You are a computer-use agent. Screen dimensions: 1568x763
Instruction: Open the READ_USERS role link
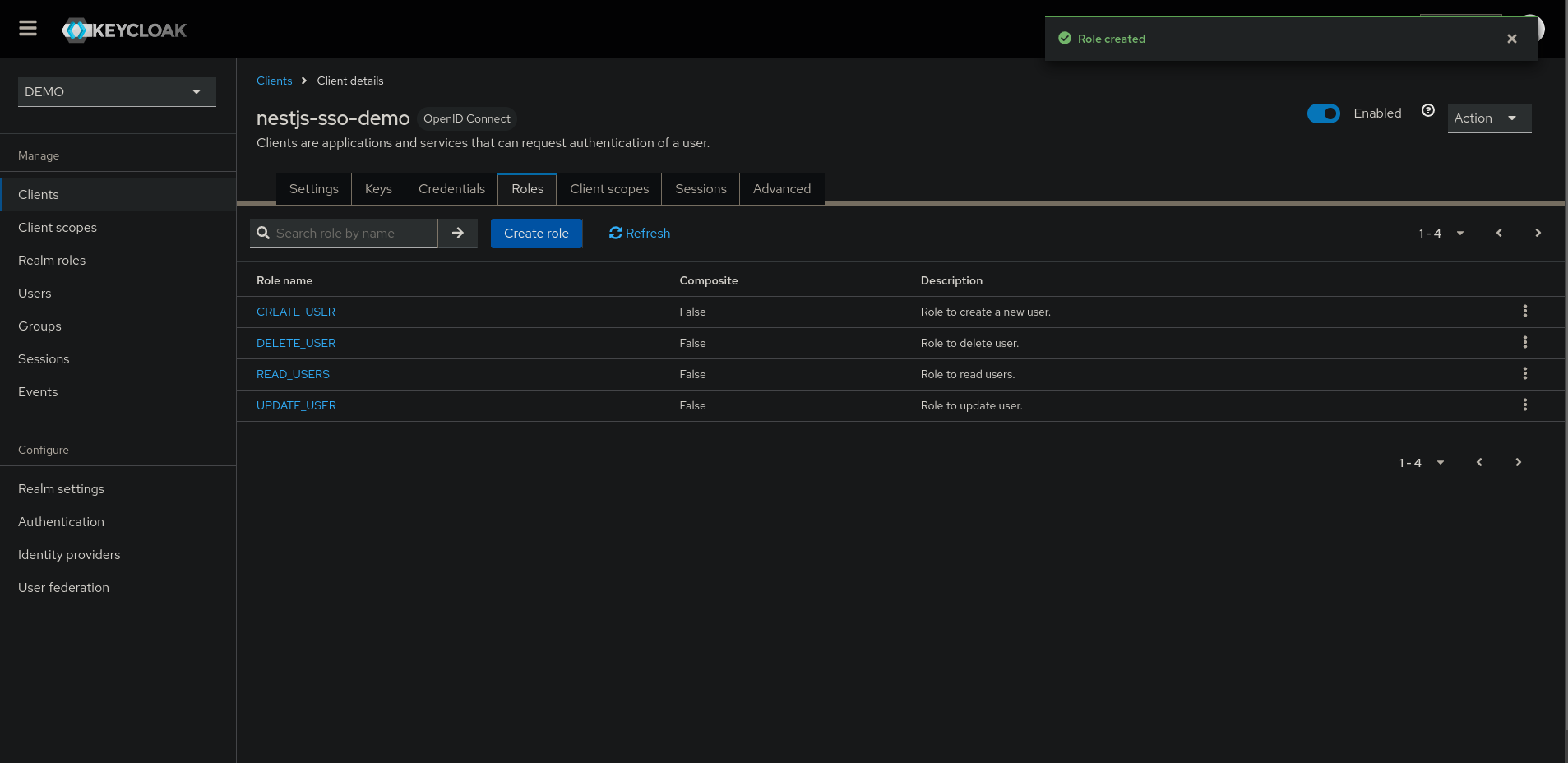pos(293,374)
